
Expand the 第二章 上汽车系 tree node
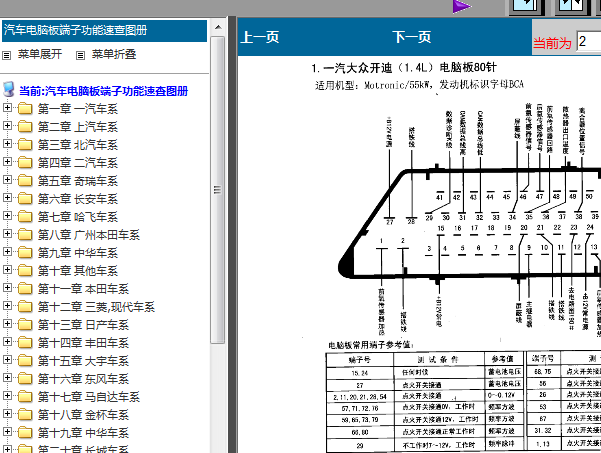7,125
